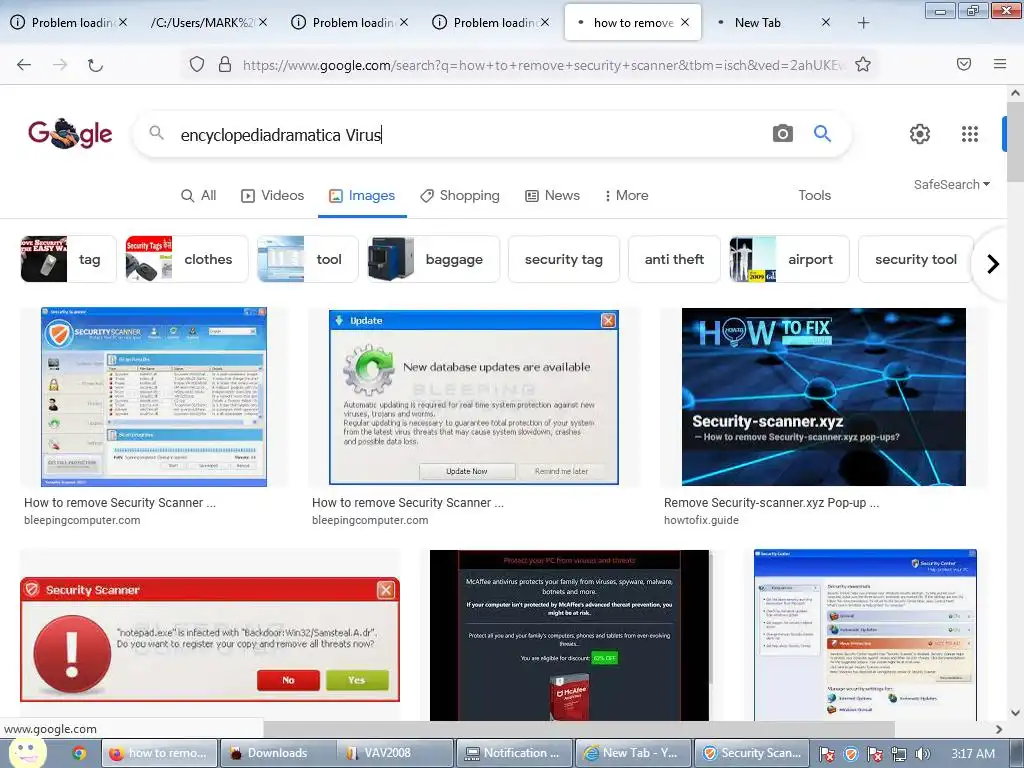
Task: Close the New Tab tab
Action: point(825,22)
